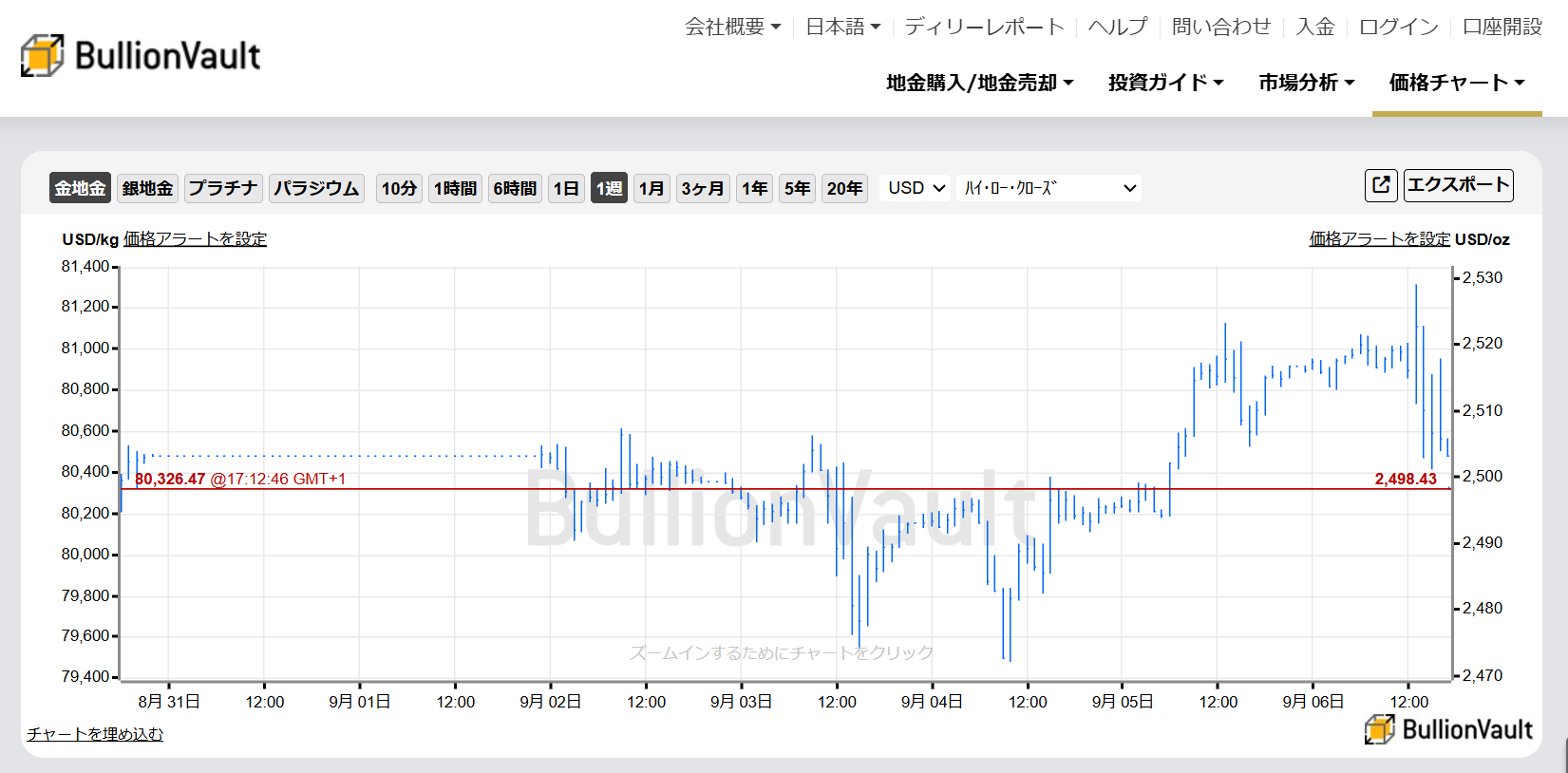Set chart range to 1日
The width and height of the screenshot is (1568, 773).
coord(566,188)
